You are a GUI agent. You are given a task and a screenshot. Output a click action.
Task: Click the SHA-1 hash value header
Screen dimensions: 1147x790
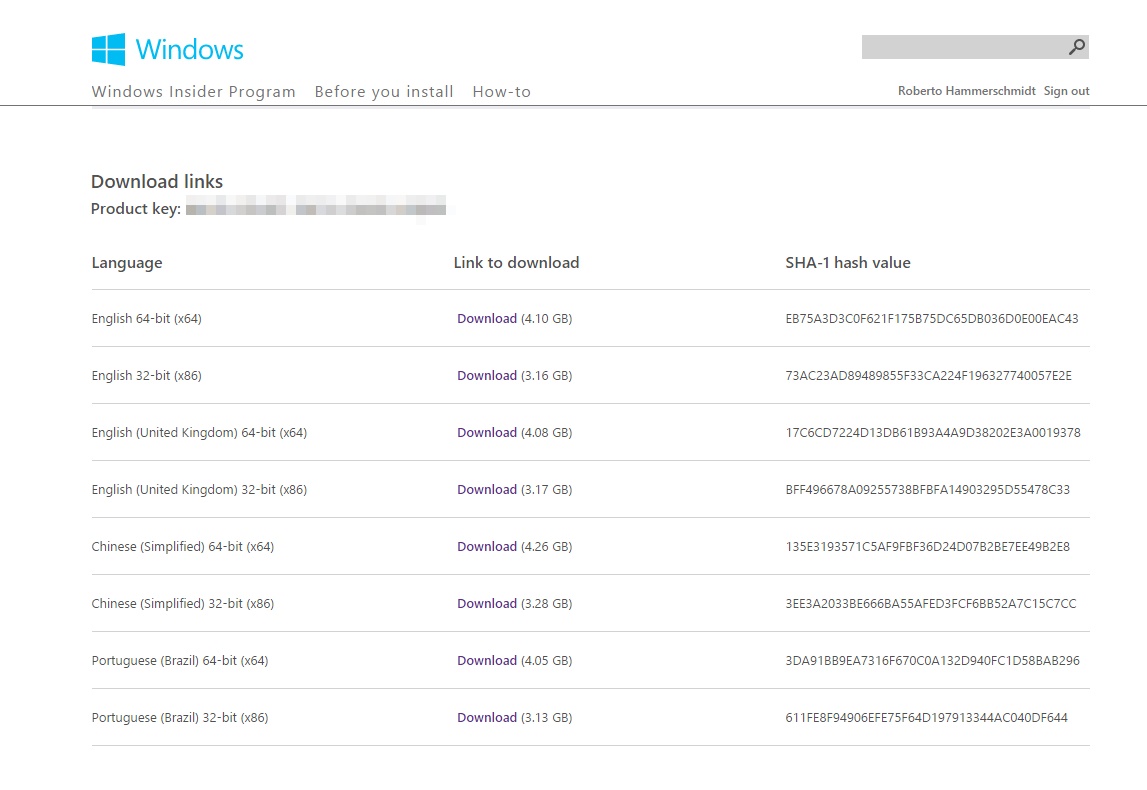[x=848, y=263]
